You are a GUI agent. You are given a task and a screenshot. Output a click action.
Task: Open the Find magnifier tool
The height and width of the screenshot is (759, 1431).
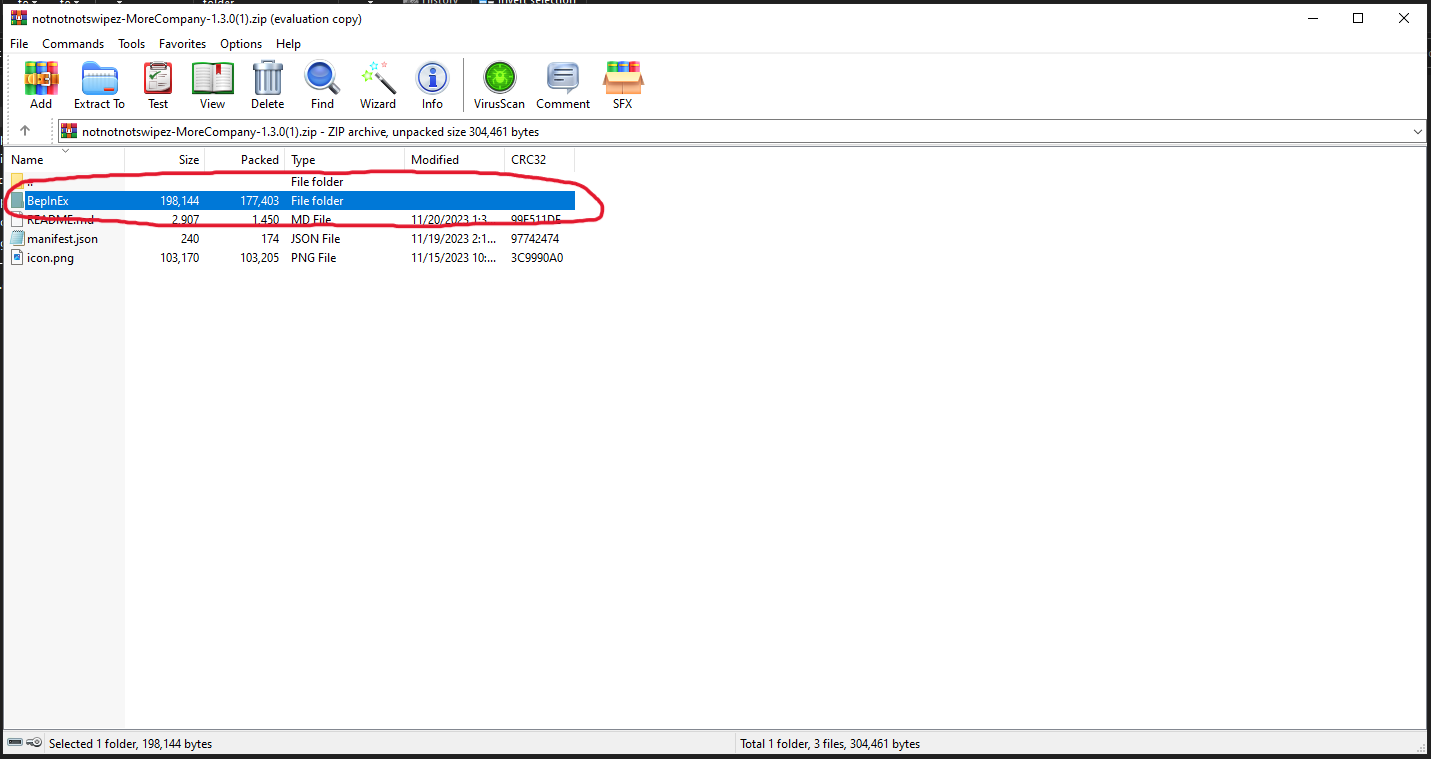[322, 85]
